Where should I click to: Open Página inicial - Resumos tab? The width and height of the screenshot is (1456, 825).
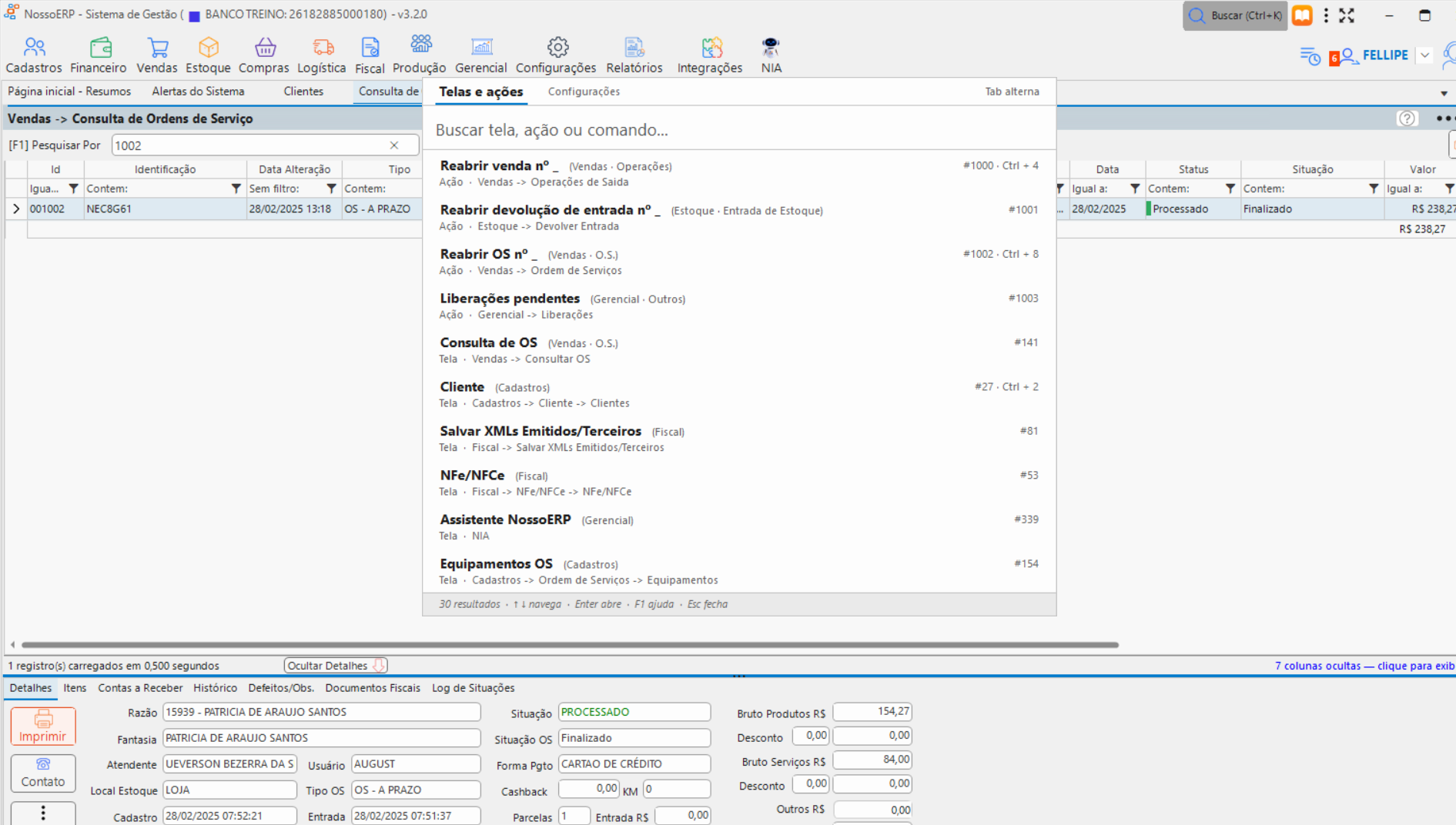click(69, 92)
